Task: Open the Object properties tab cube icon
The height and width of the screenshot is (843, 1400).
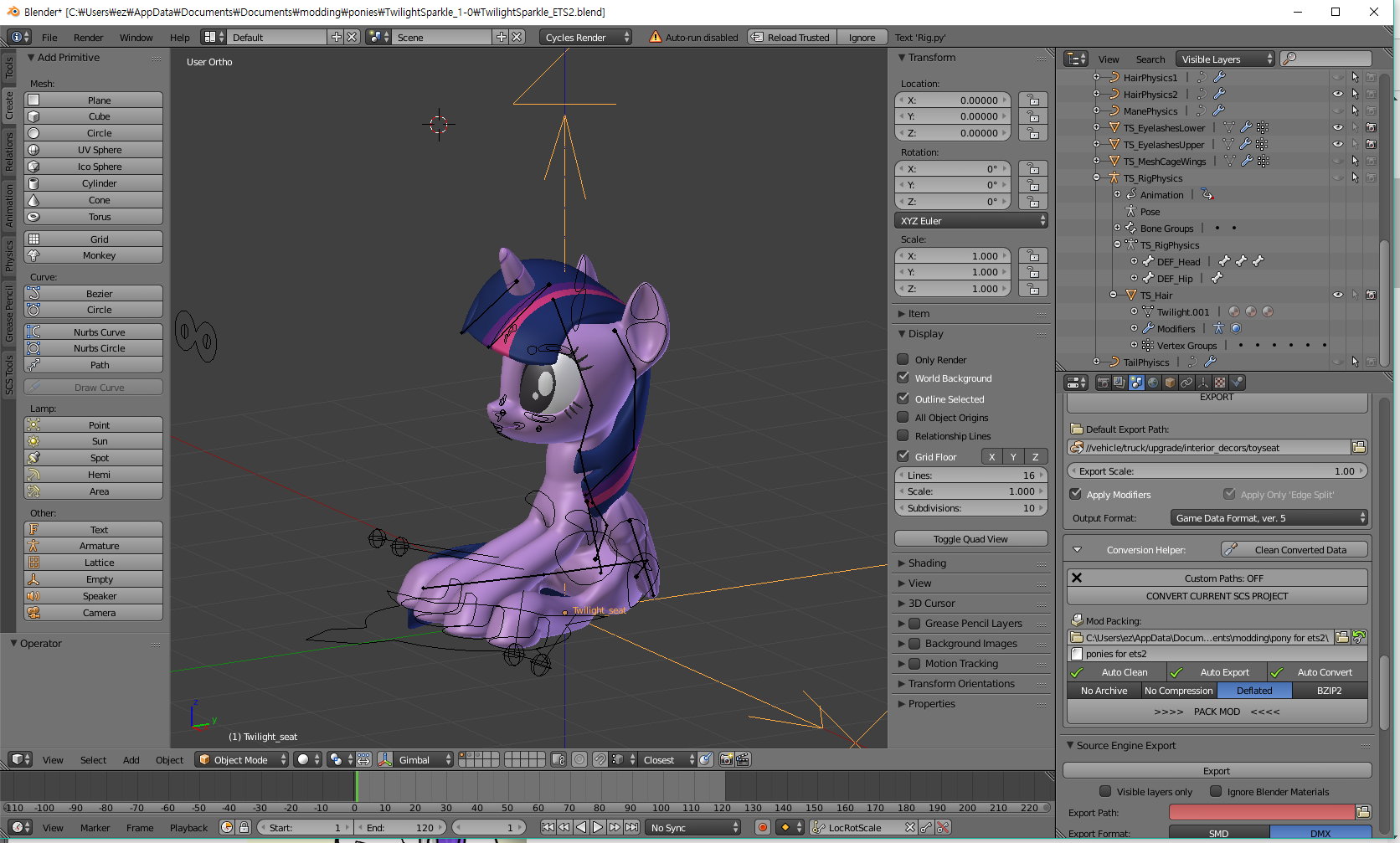Action: coord(1170,383)
